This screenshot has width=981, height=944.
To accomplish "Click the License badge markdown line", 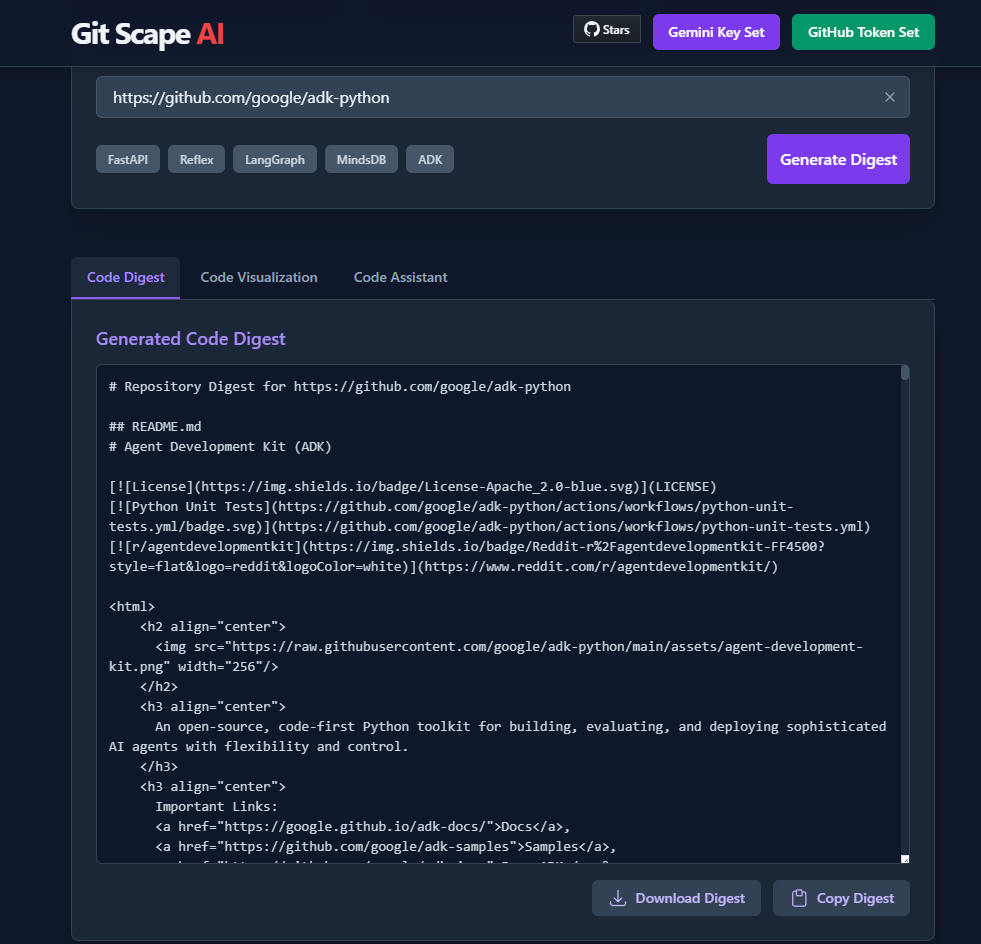I will [x=413, y=486].
